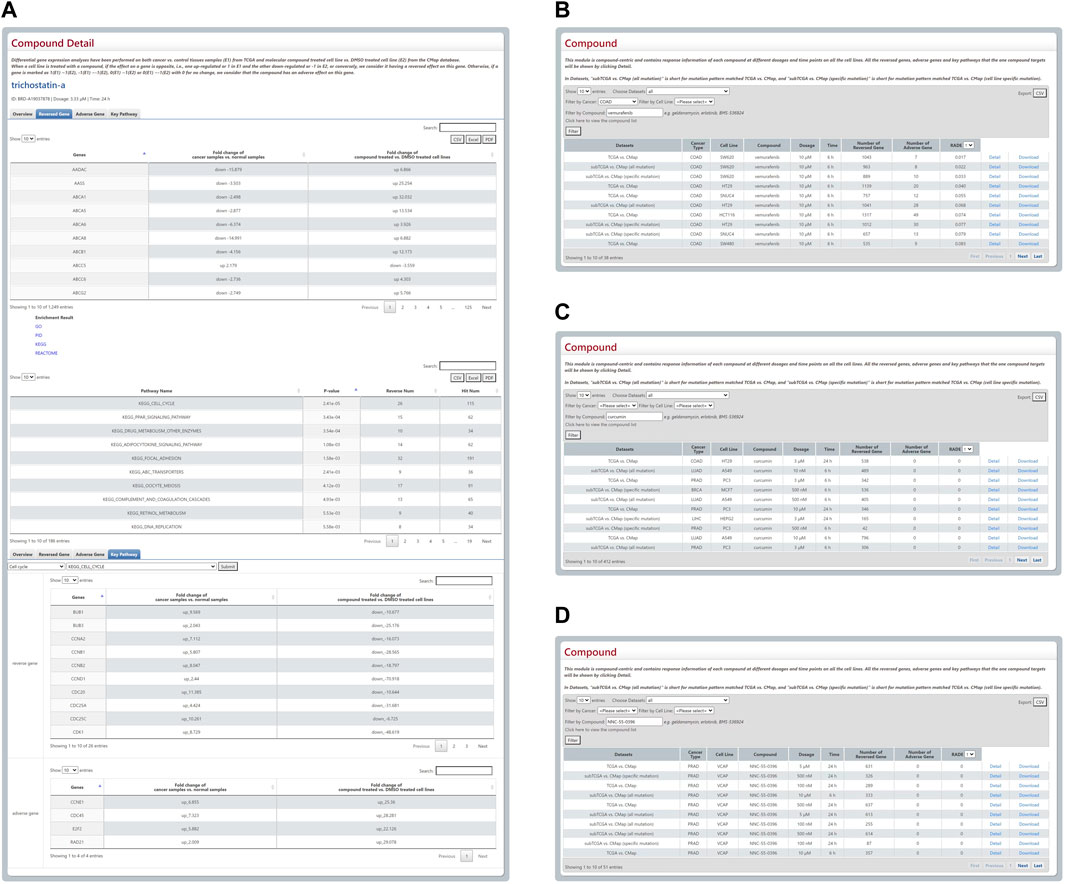
Task: Open the PID enrichment result link
Action: pos(39,335)
